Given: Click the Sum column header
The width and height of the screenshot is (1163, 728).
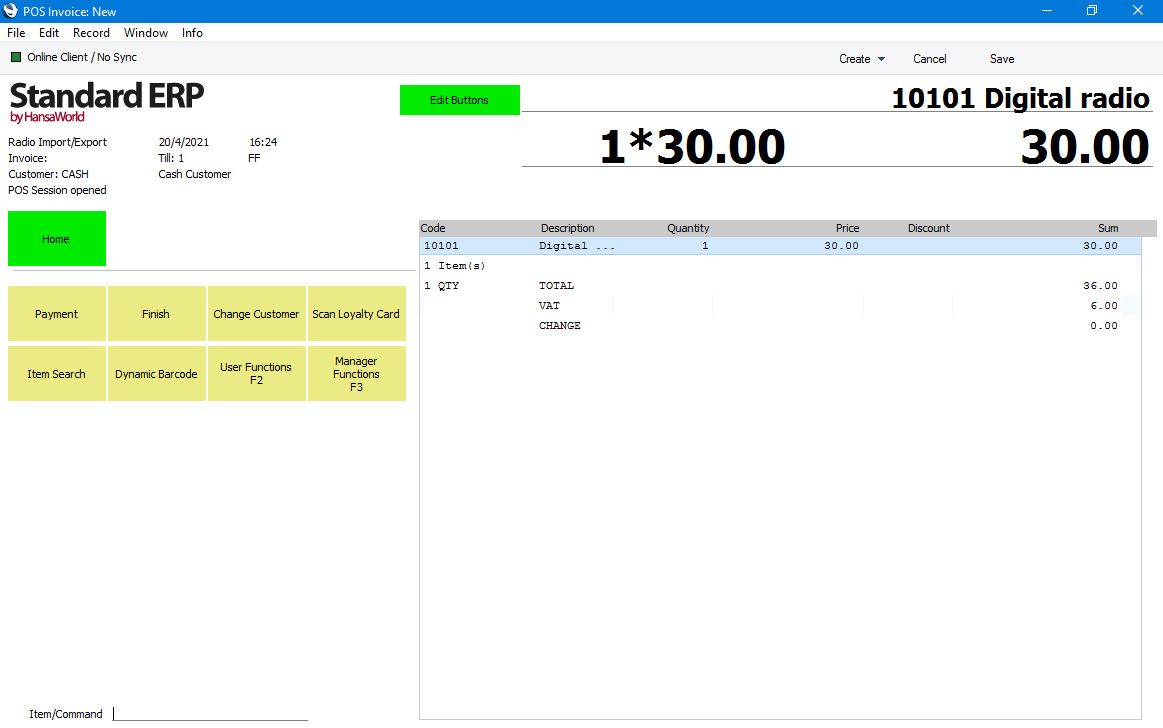Looking at the screenshot, I should click(1108, 228).
